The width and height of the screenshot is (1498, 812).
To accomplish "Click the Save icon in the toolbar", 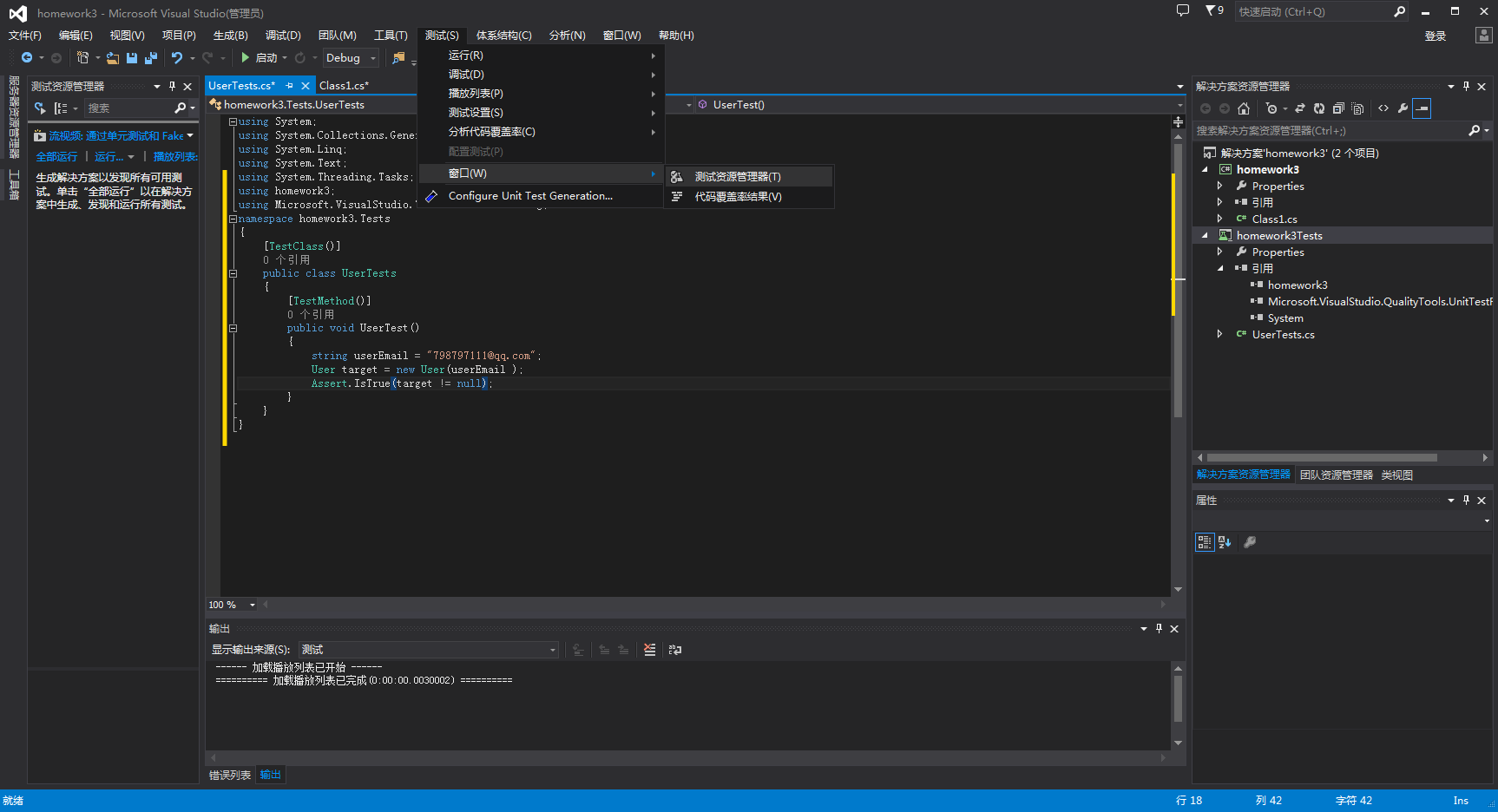I will [x=132, y=58].
